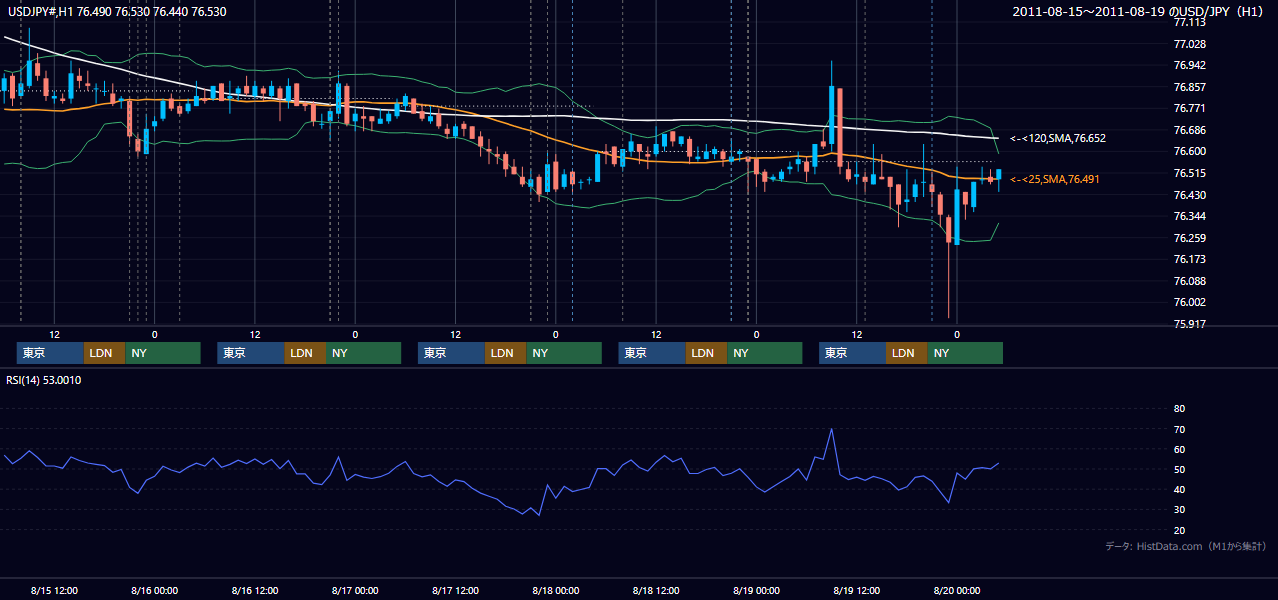This screenshot has height=600, width=1278.
Task: Click price axis value 76.002
Action: [1189, 302]
